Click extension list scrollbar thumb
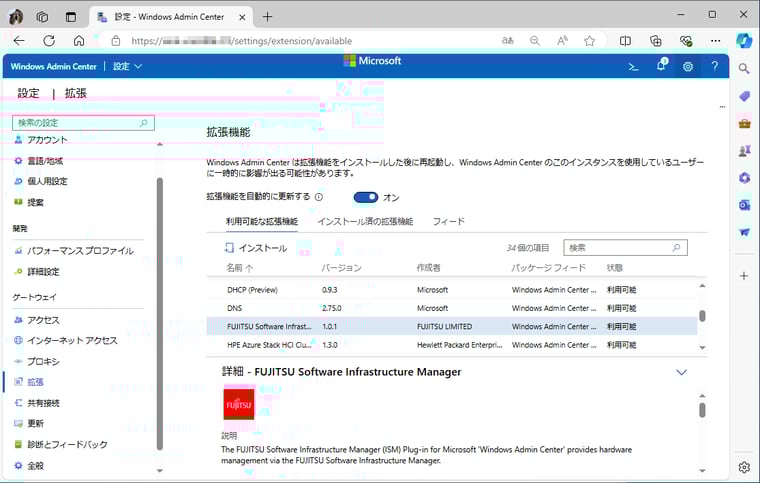This screenshot has width=760, height=483. (702, 316)
